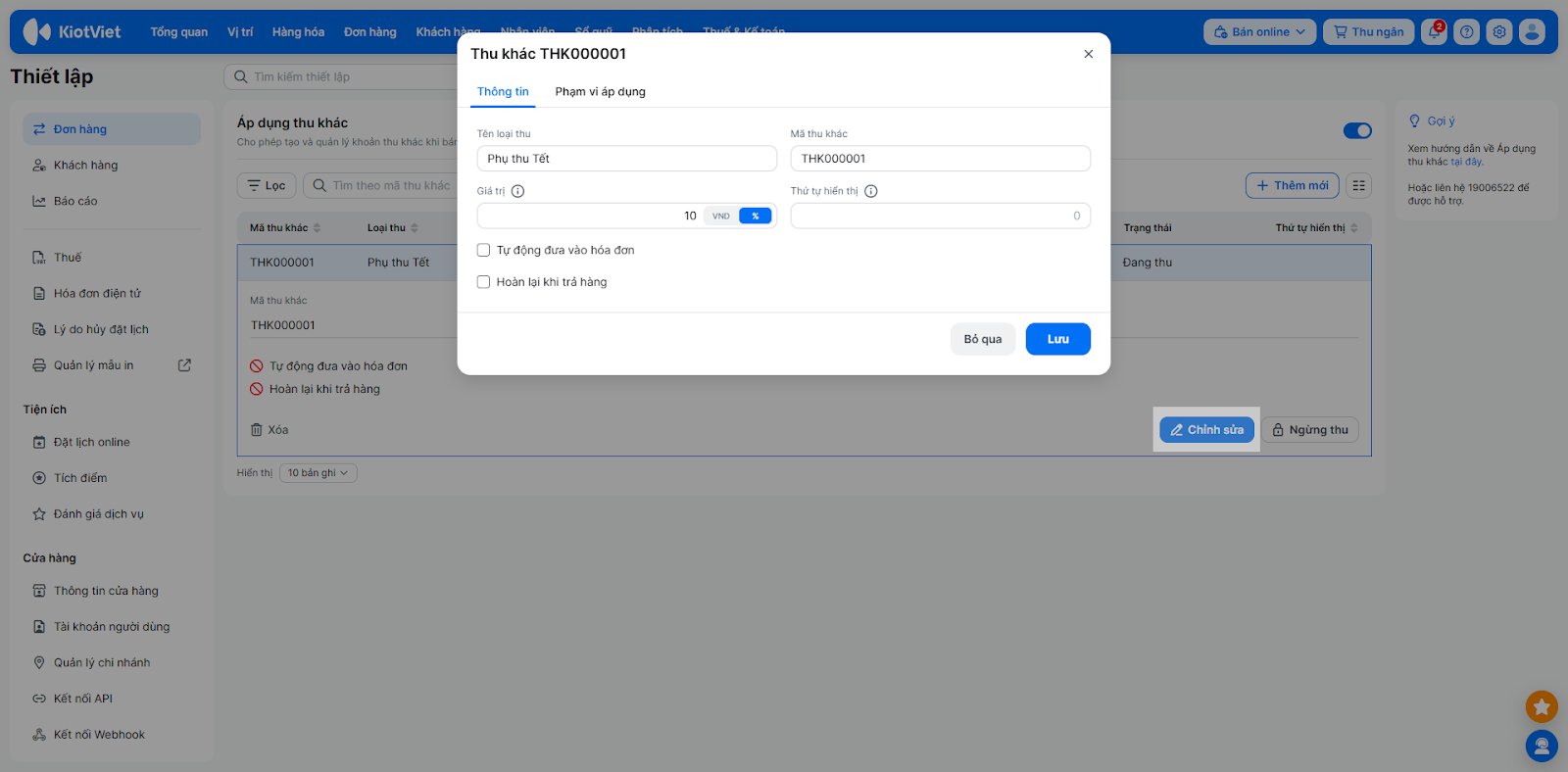Switch value unit to percent

[756, 217]
